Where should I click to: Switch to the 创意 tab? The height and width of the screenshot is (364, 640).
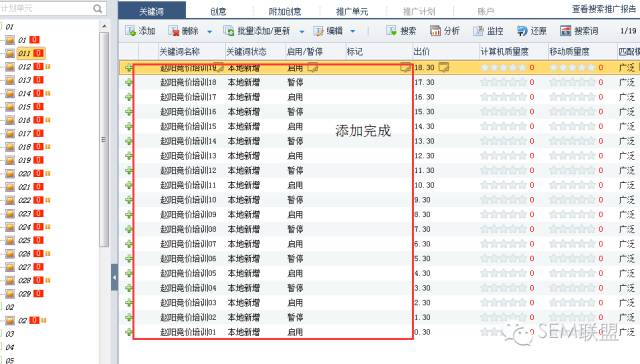click(x=218, y=11)
